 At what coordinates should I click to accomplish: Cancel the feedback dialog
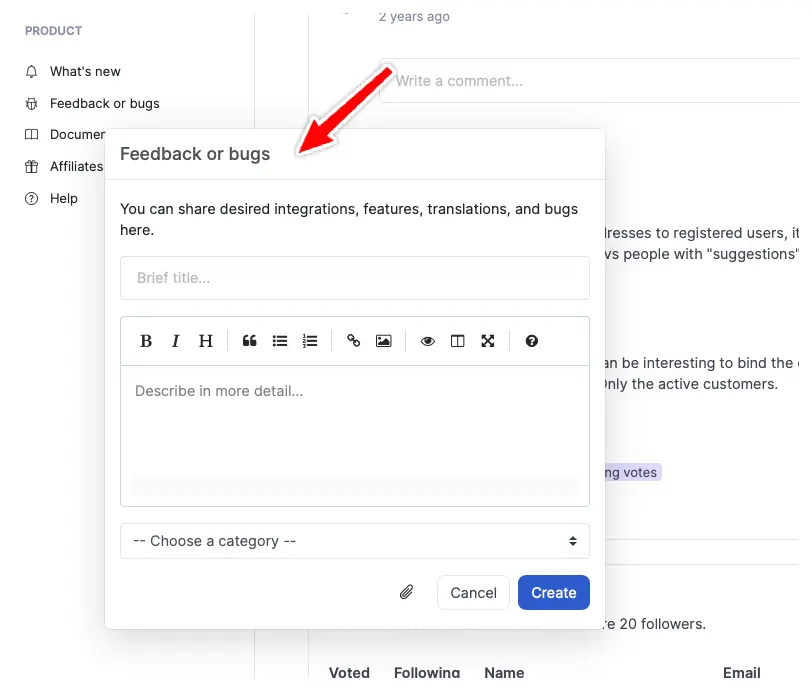(473, 593)
